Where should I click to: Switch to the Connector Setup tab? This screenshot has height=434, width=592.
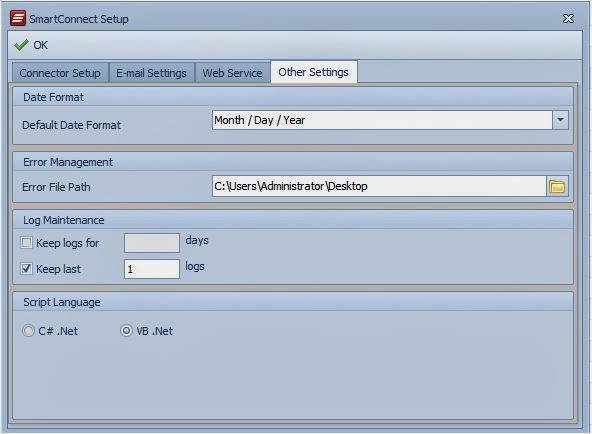coord(60,73)
